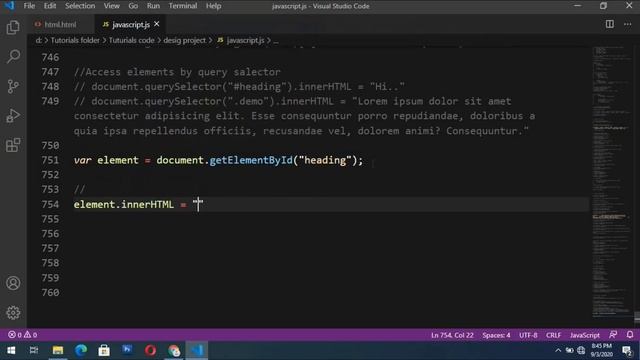Show hidden system tray icons
The width and height of the screenshot is (640, 360).
558,350
